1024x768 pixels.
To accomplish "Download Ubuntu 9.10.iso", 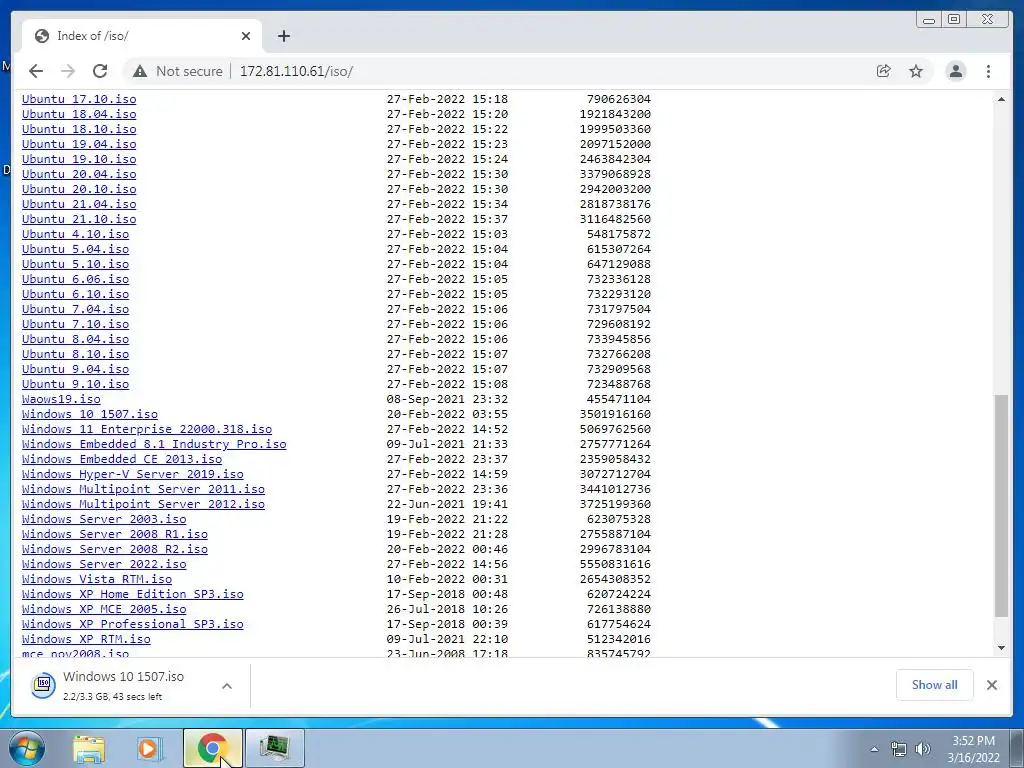I will tap(75, 385).
